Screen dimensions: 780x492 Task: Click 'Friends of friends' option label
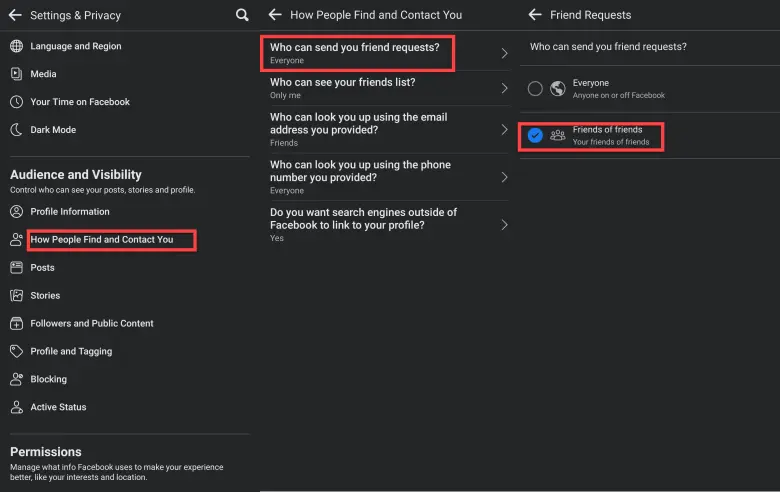point(607,129)
